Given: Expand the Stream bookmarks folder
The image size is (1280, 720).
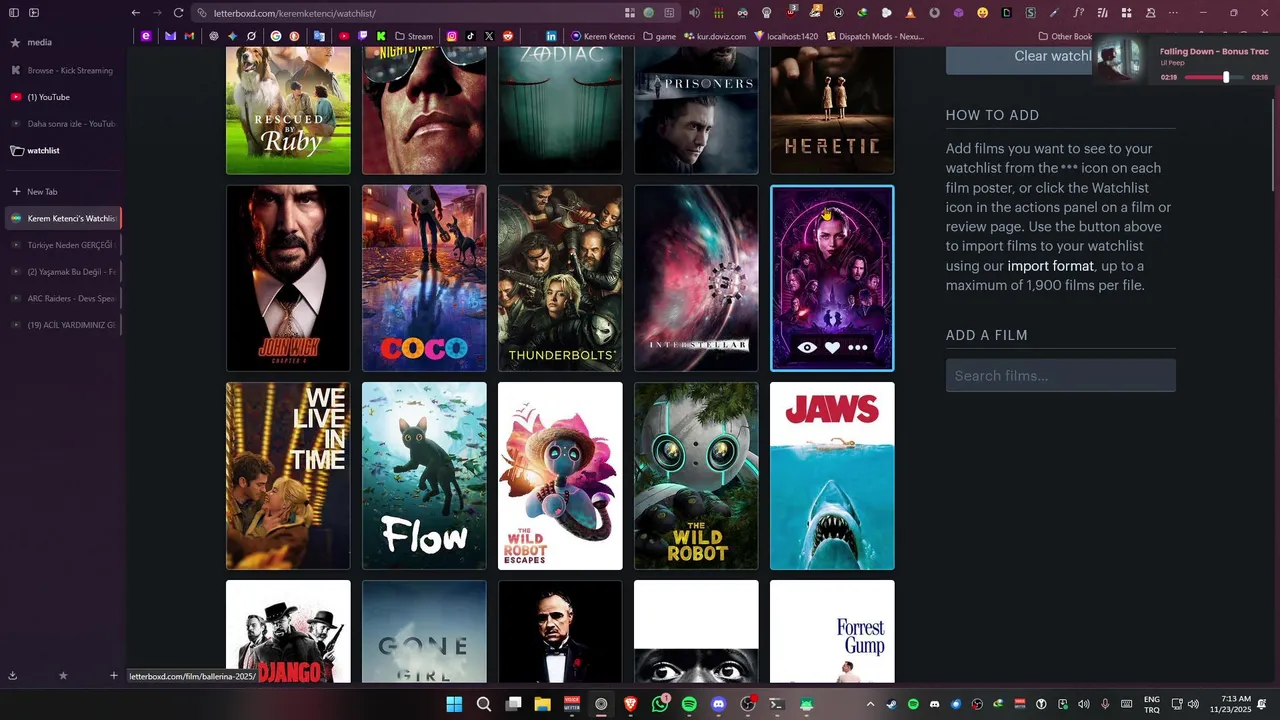Looking at the screenshot, I should [x=414, y=36].
